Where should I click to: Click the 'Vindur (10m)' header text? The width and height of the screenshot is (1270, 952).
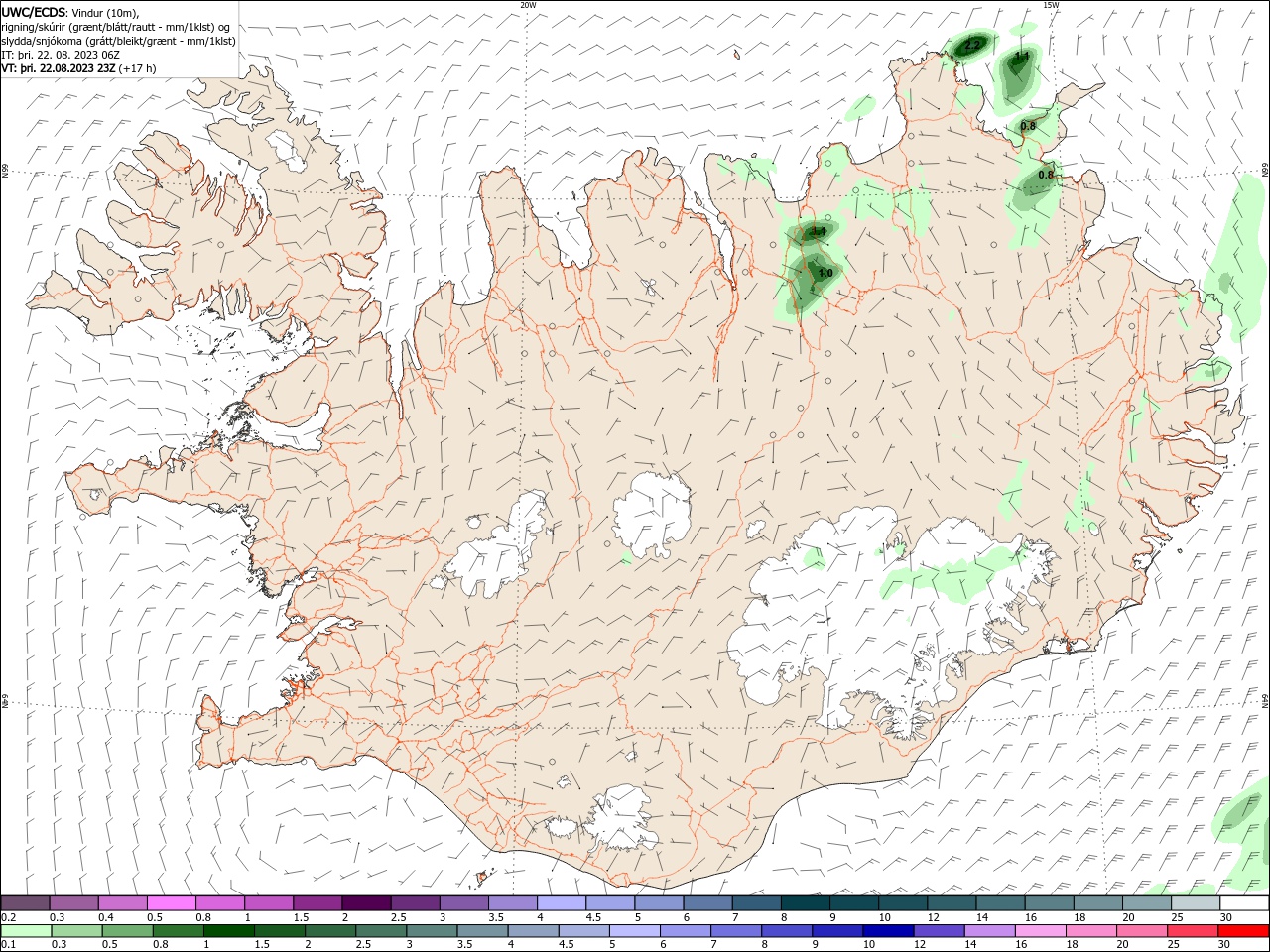(106, 12)
